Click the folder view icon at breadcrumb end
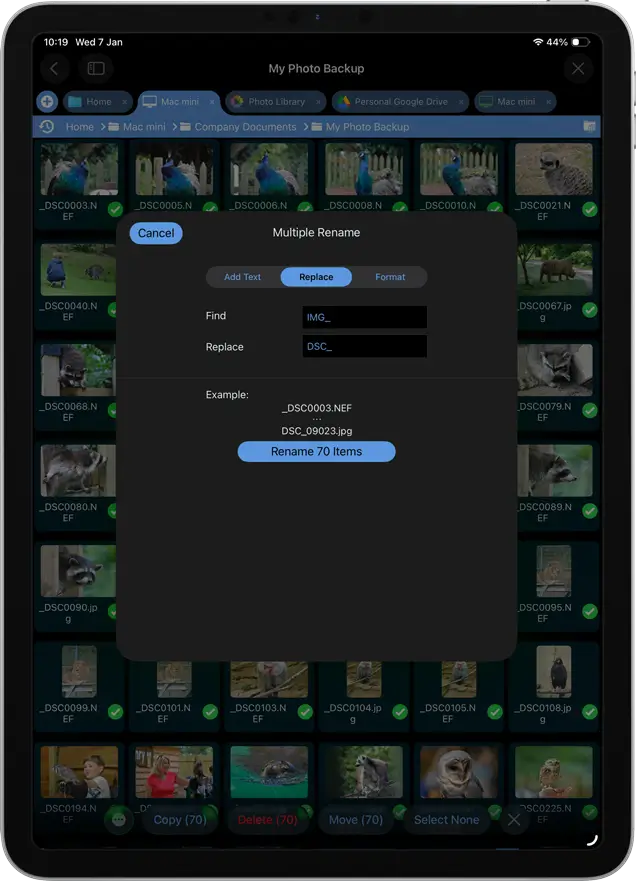The image size is (636, 881). 588,126
